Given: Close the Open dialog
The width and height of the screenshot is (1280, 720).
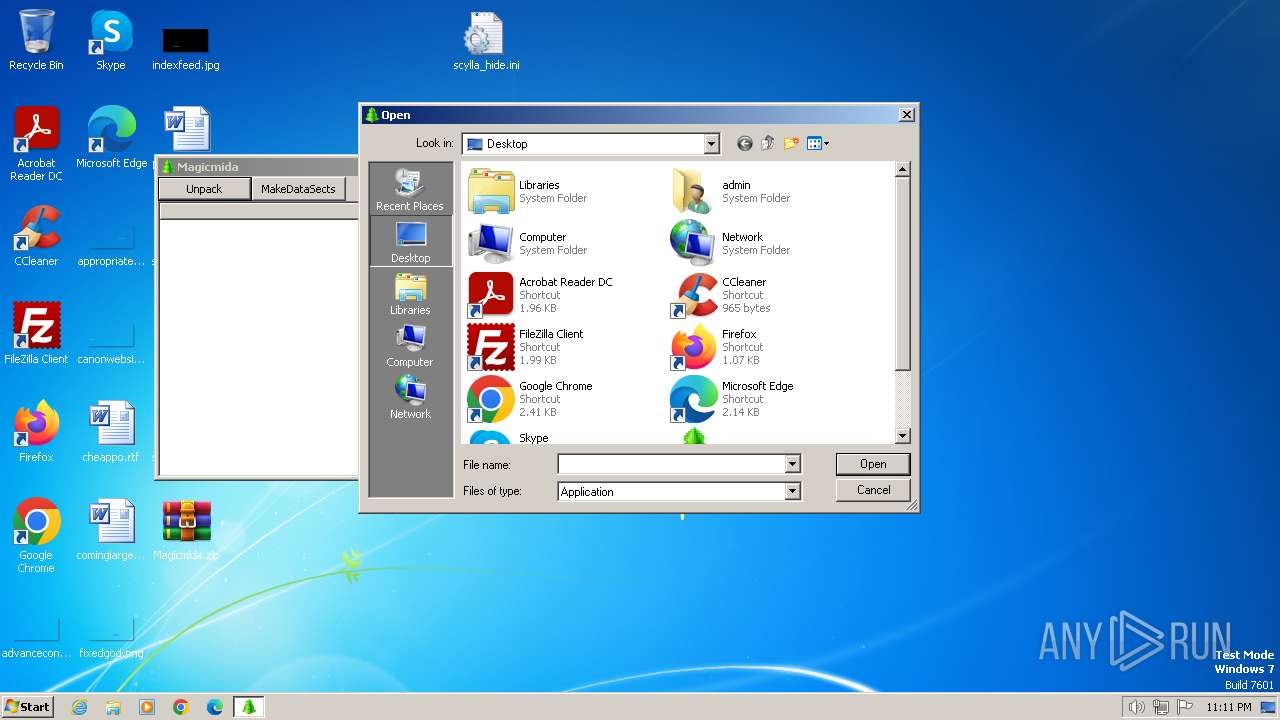Looking at the screenshot, I should [906, 115].
